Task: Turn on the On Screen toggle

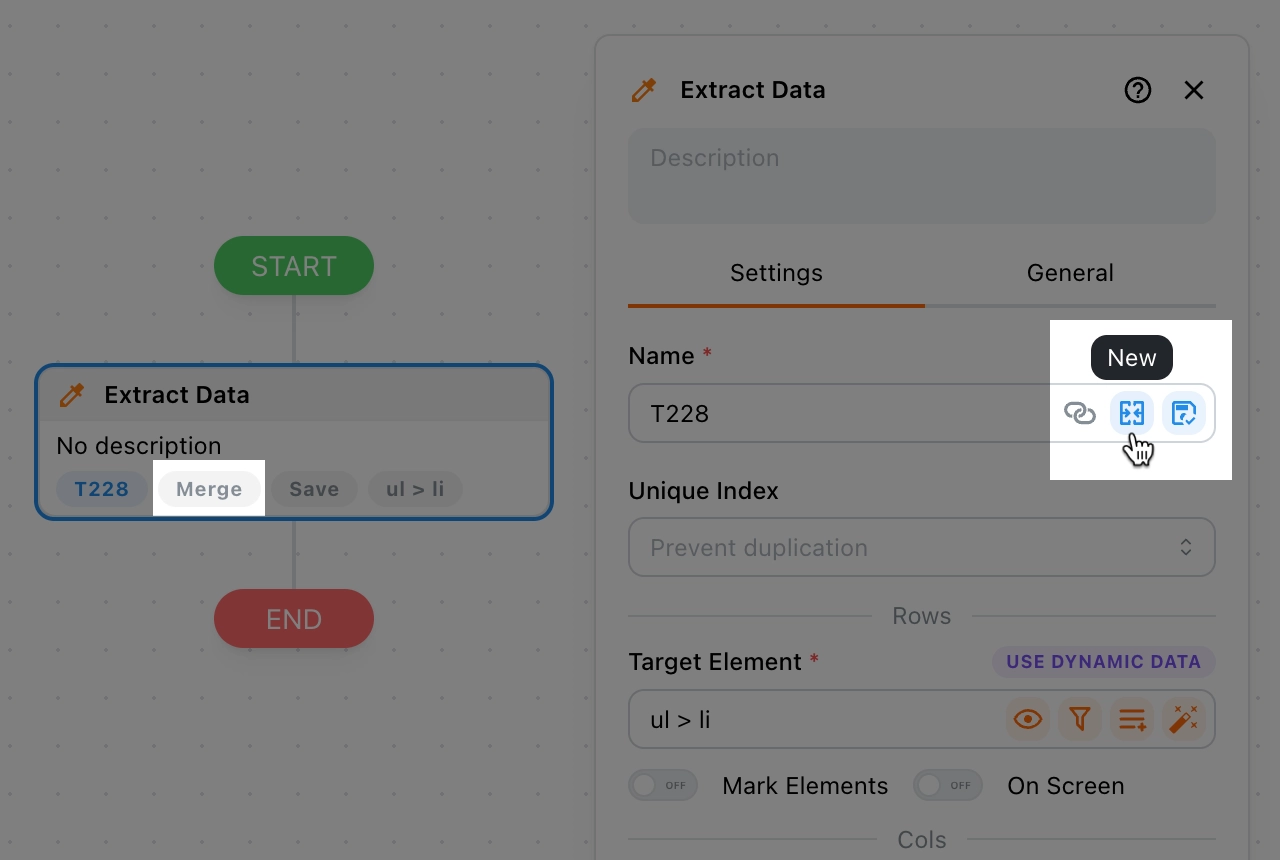Action: click(x=947, y=786)
